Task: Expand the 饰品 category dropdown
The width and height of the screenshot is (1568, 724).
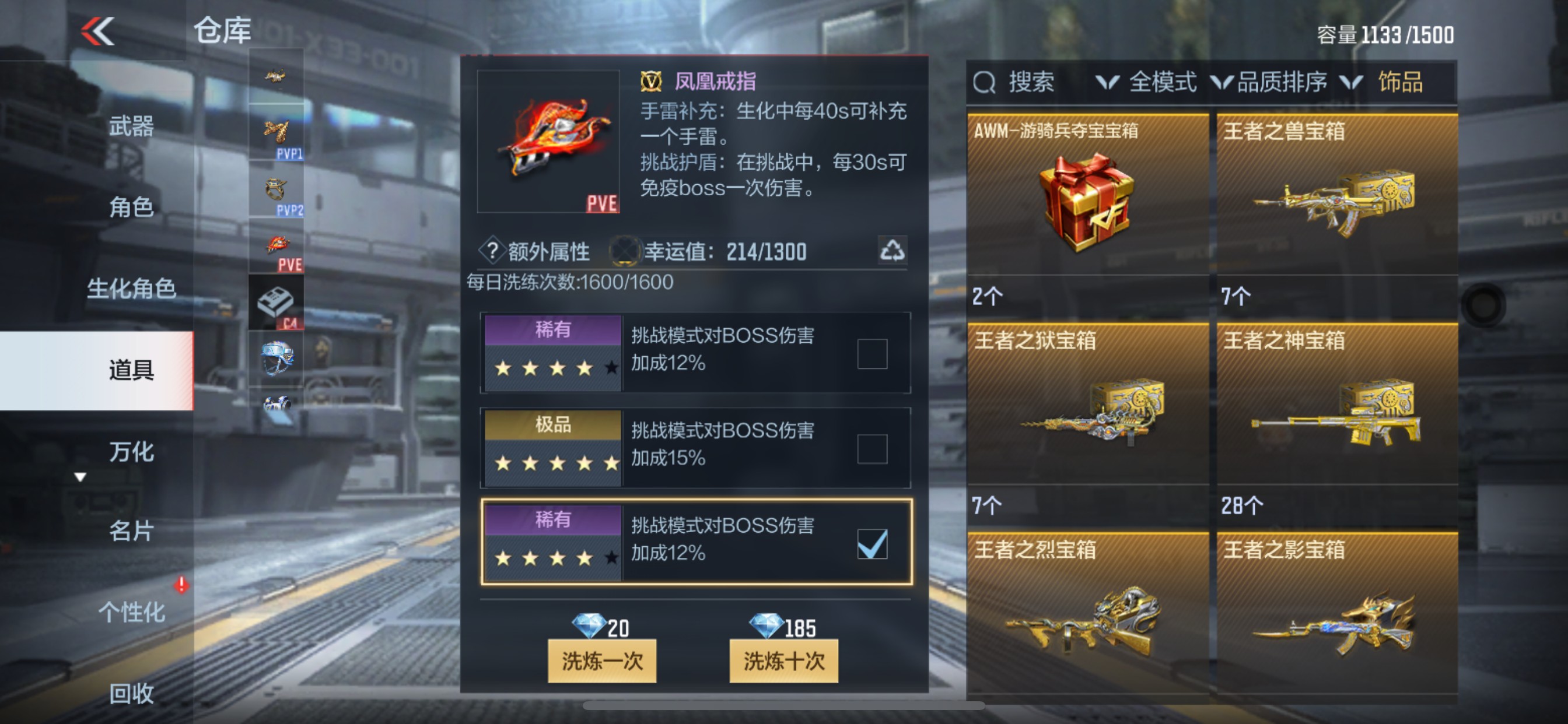Action: (1382, 82)
